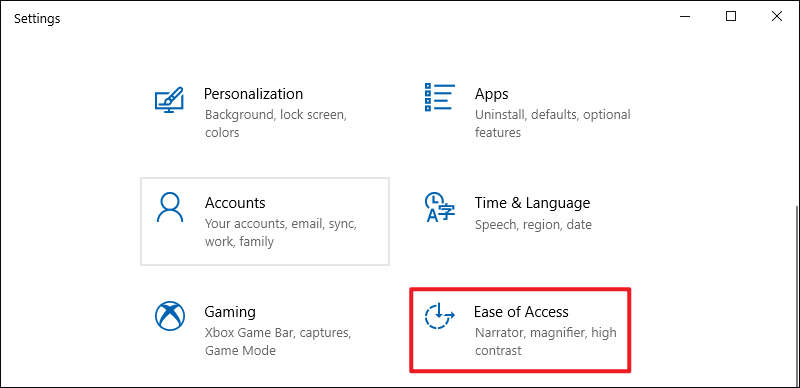Click the vertical scrollbar thumb on the right edge
This screenshot has width=800, height=388.
(x=796, y=296)
